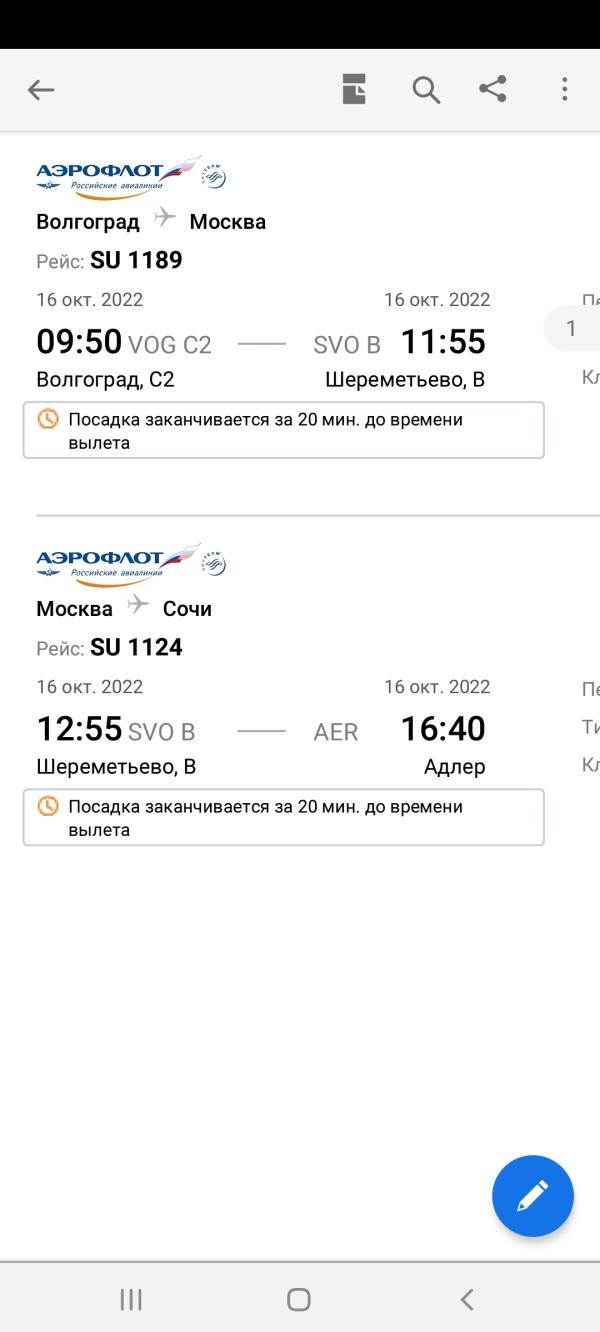
Task: Tap the Шереметьево, B arrival airport text
Action: (x=405, y=380)
